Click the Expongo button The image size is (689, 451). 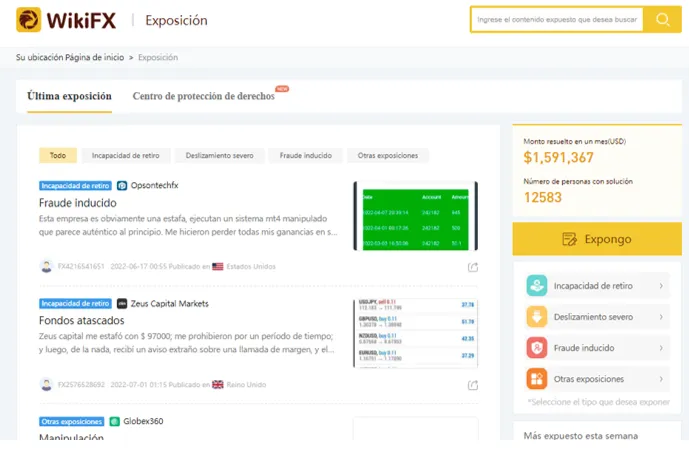coord(597,239)
